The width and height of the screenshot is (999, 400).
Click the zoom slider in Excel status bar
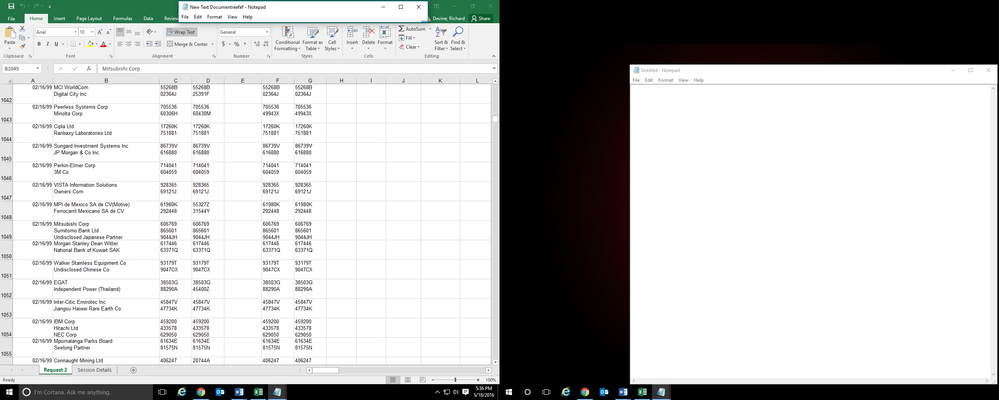pos(455,380)
